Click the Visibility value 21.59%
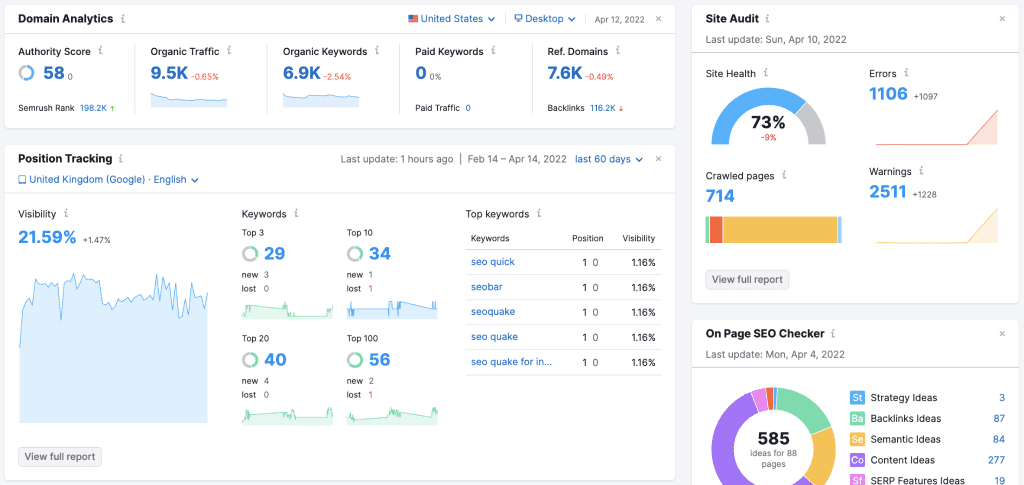1024x485 pixels. [48, 237]
